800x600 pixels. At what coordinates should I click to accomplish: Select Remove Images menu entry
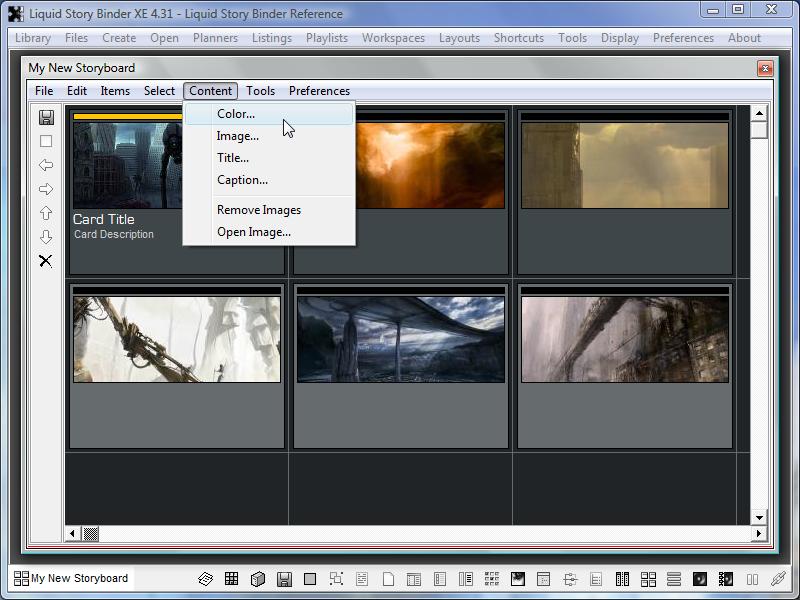pos(259,210)
